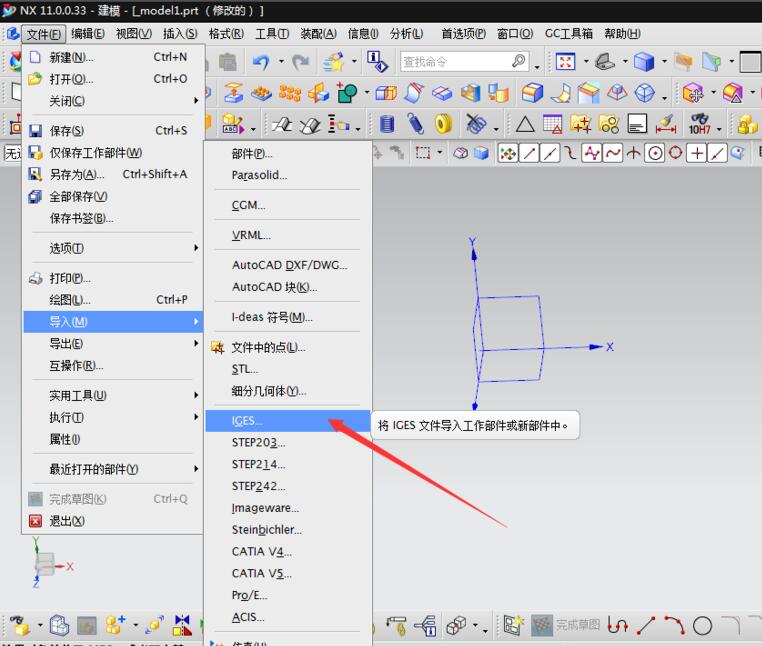Select the IGES import option

pyautogui.click(x=288, y=420)
